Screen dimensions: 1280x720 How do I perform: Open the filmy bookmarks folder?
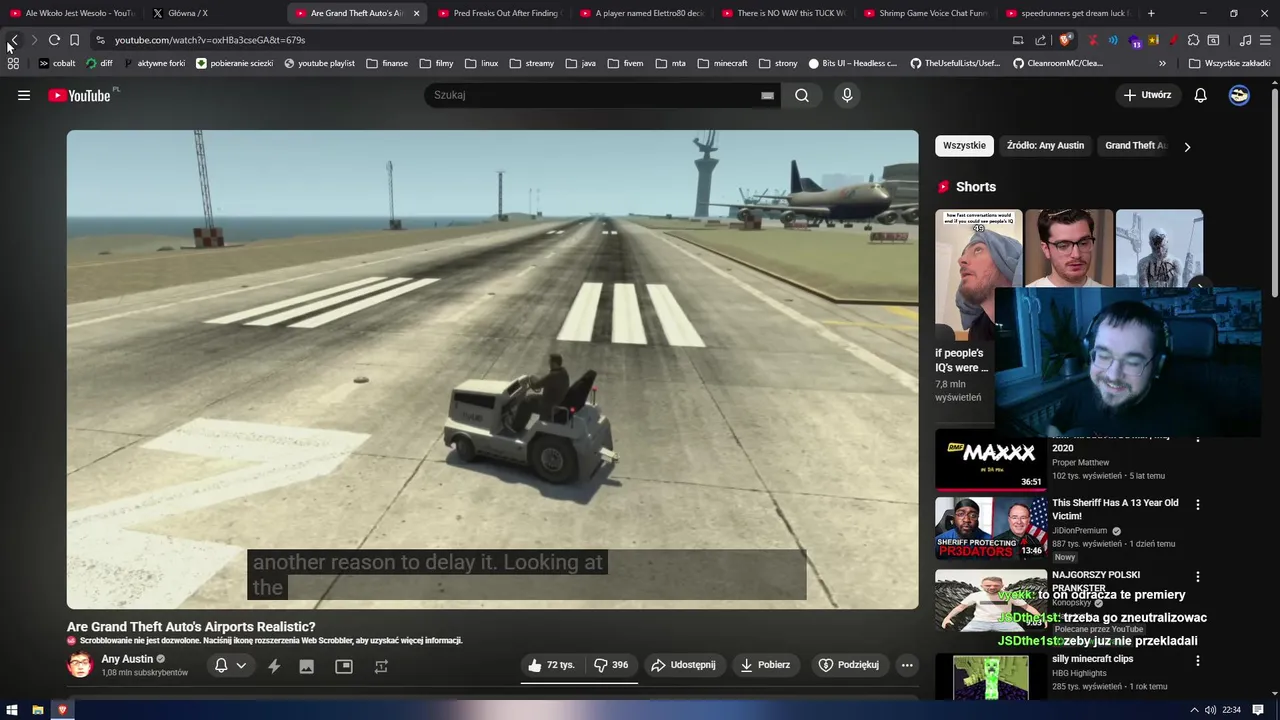point(437,63)
